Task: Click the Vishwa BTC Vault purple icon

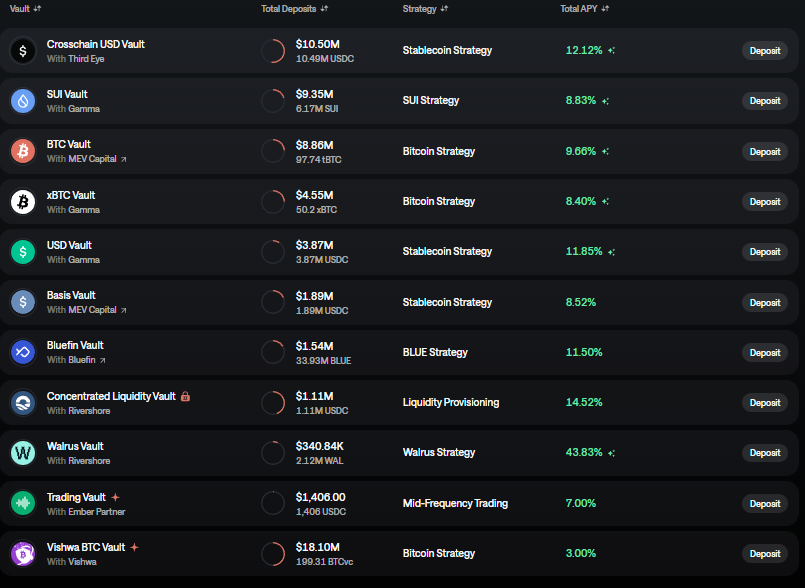Action: pyautogui.click(x=23, y=554)
